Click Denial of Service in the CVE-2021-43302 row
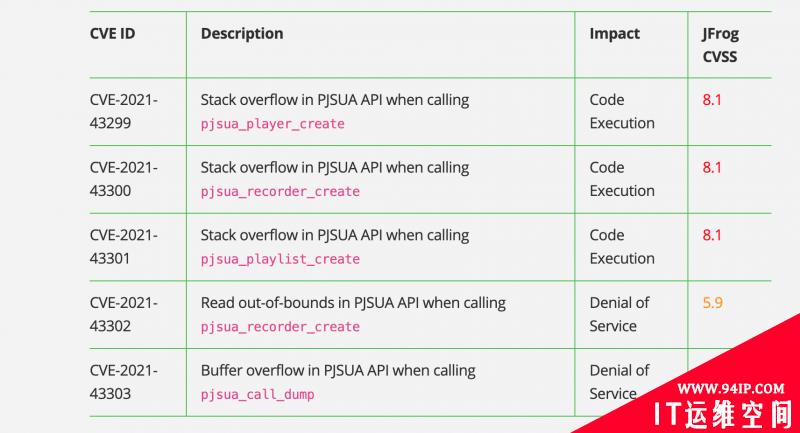800x433 pixels. click(619, 314)
